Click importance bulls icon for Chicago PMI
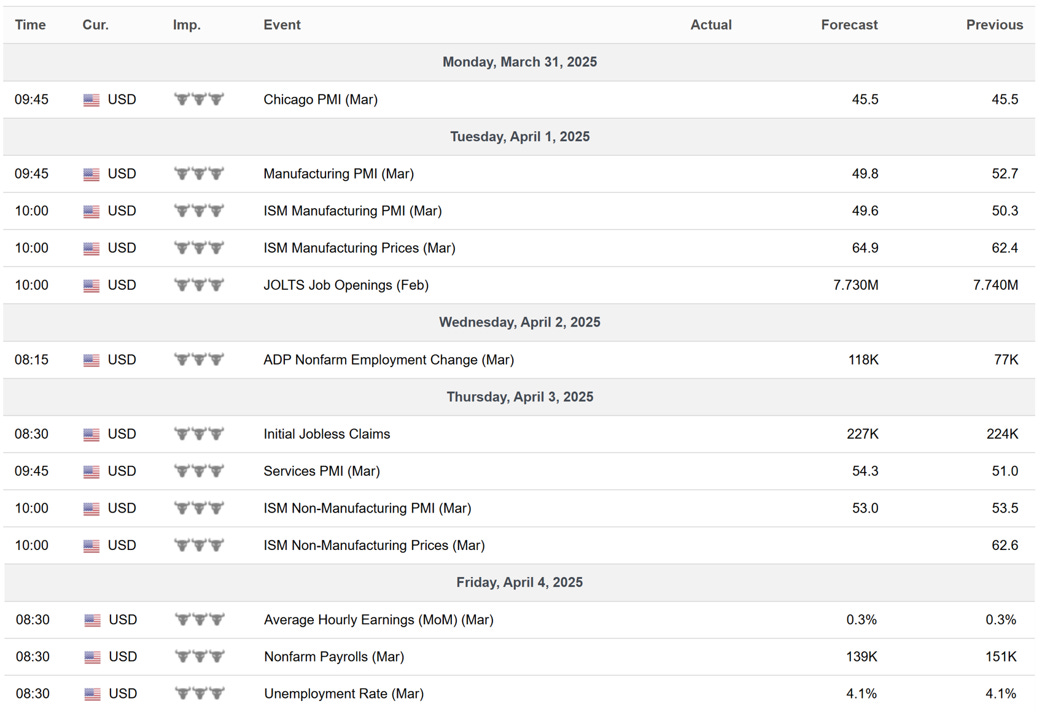 tap(199, 100)
